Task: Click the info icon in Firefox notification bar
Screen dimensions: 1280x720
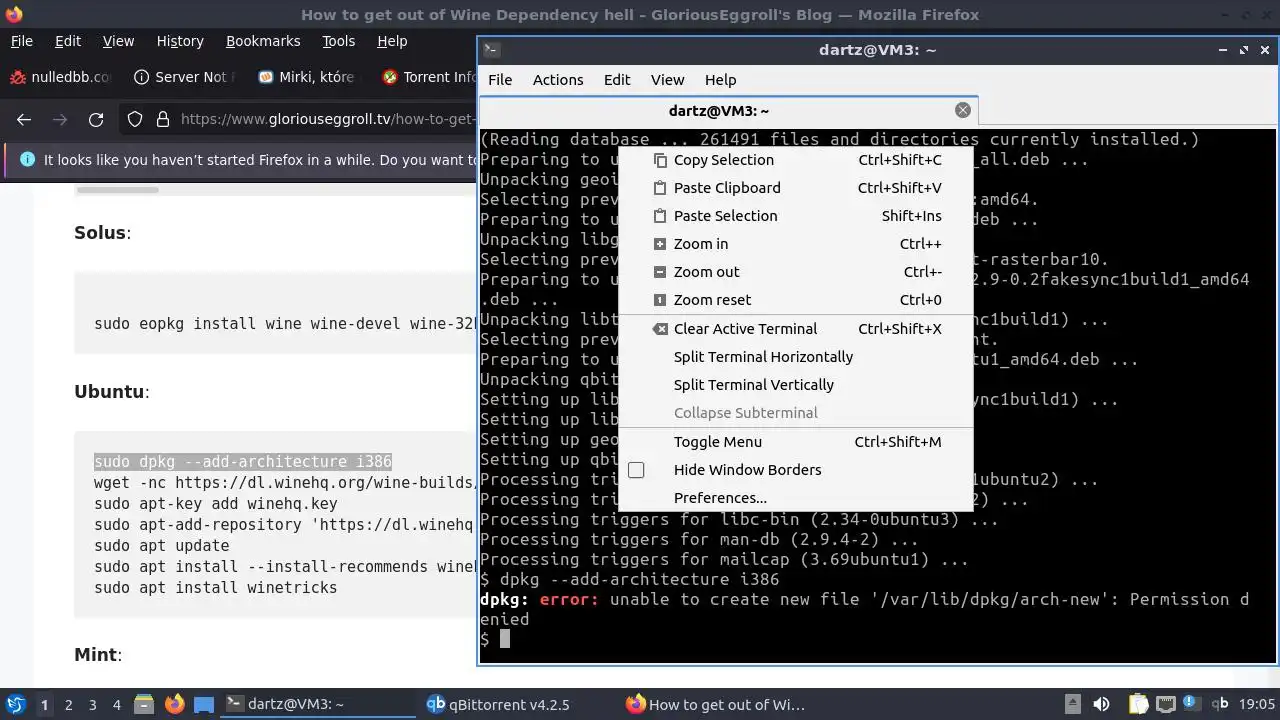Action: pyautogui.click(x=26, y=160)
